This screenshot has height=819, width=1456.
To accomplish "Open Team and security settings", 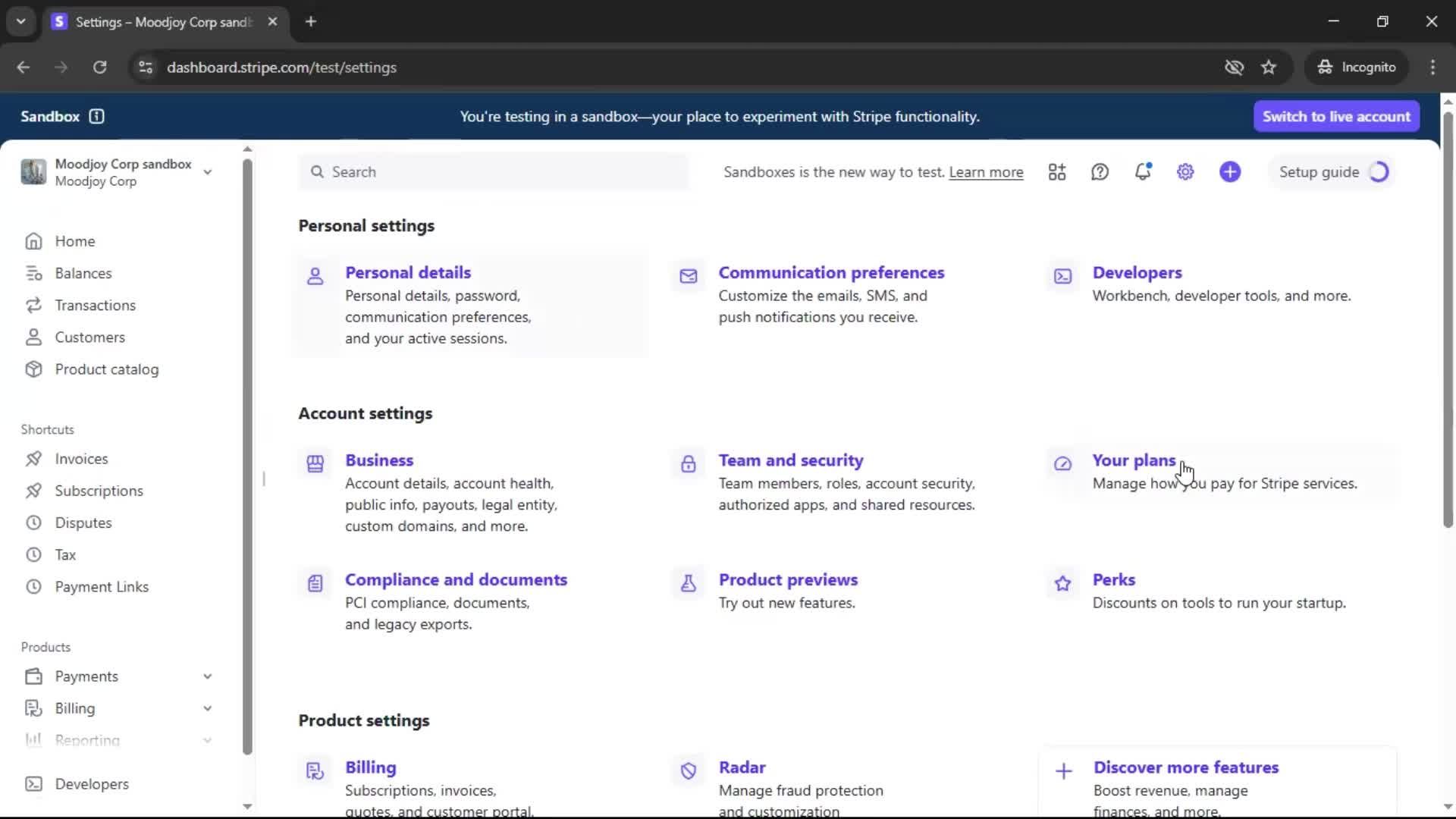I will tap(790, 460).
